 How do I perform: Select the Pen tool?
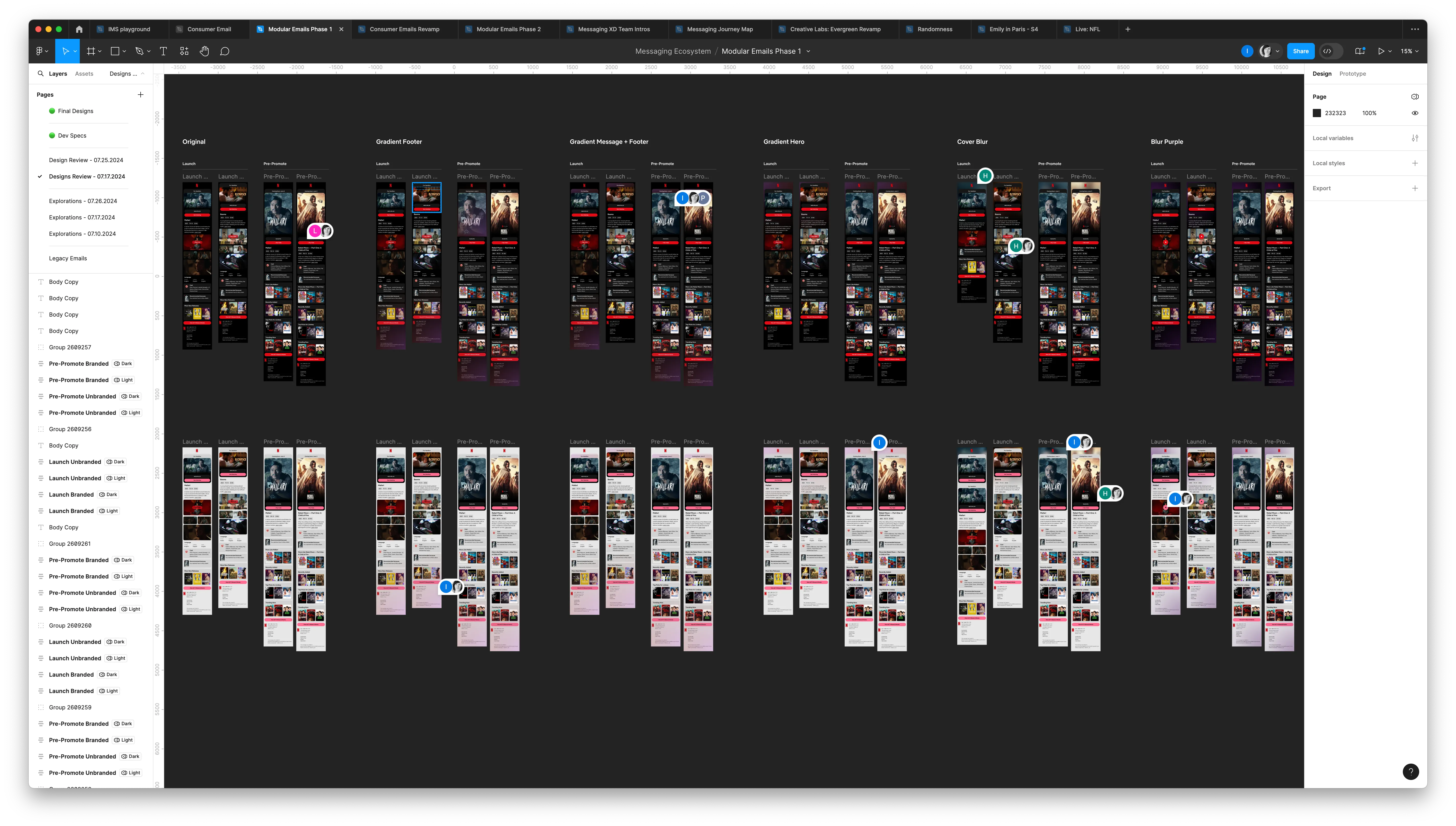point(140,51)
